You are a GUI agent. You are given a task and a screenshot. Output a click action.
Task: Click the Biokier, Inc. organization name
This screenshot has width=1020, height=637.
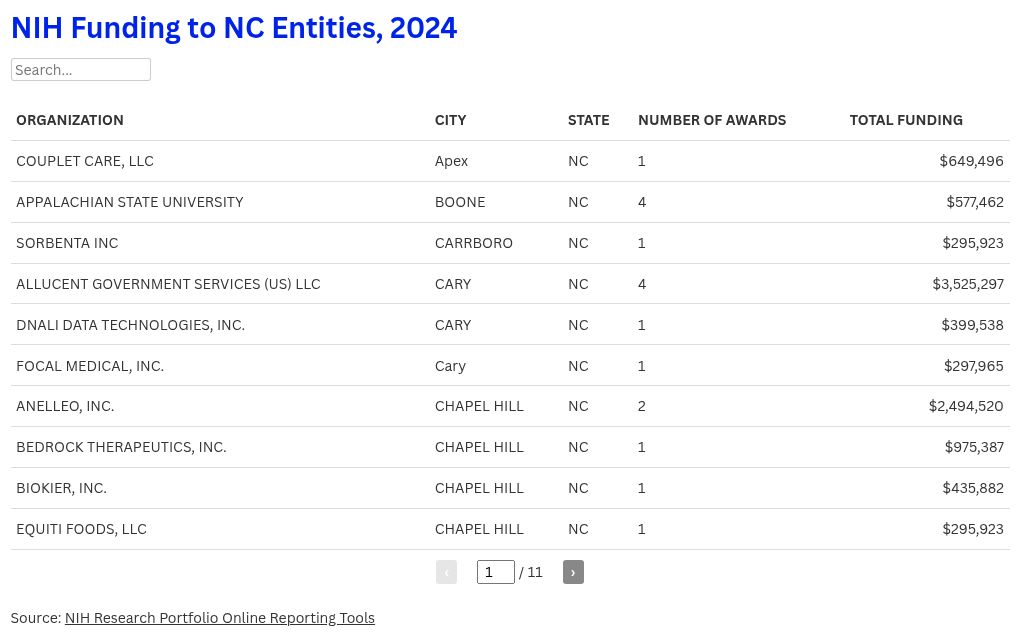click(61, 488)
